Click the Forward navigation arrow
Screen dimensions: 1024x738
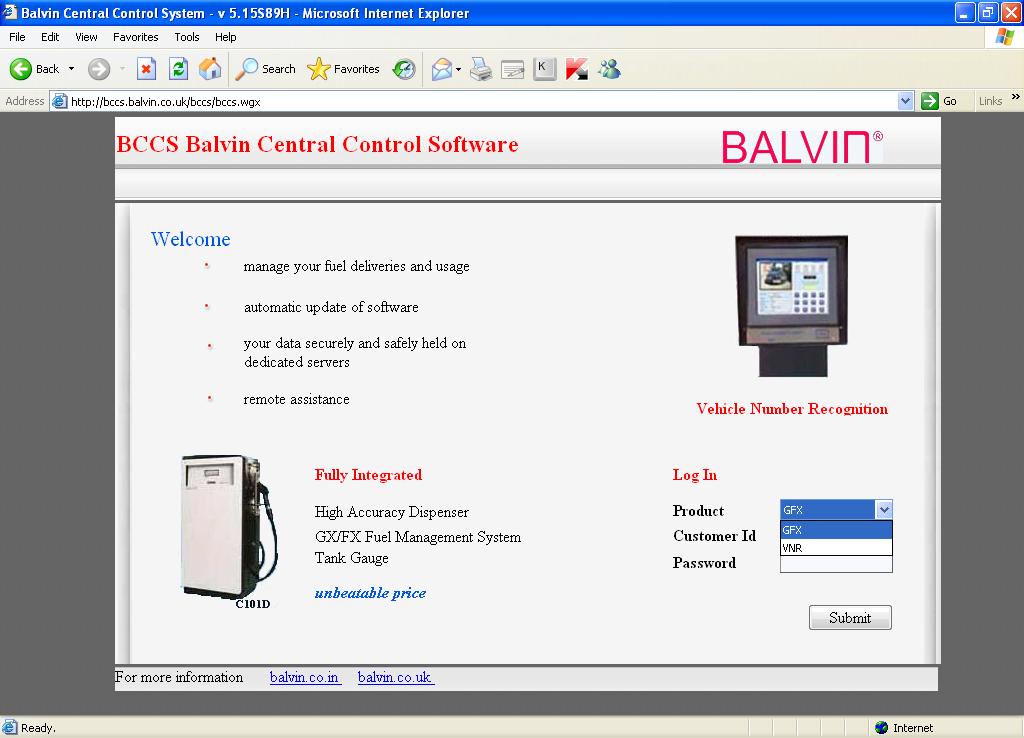pyautogui.click(x=99, y=69)
